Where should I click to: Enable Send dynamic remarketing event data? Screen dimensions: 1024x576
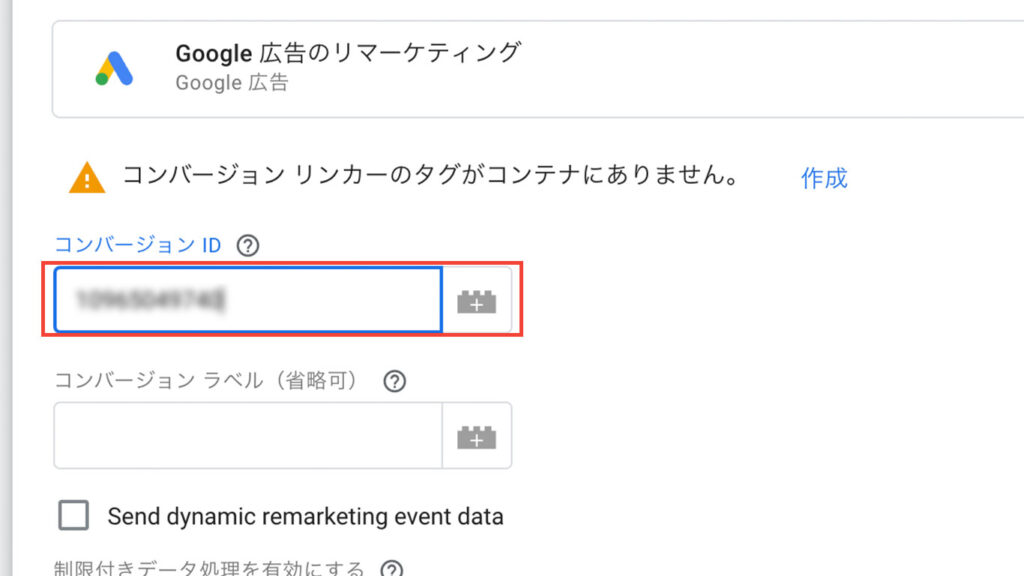click(x=74, y=515)
